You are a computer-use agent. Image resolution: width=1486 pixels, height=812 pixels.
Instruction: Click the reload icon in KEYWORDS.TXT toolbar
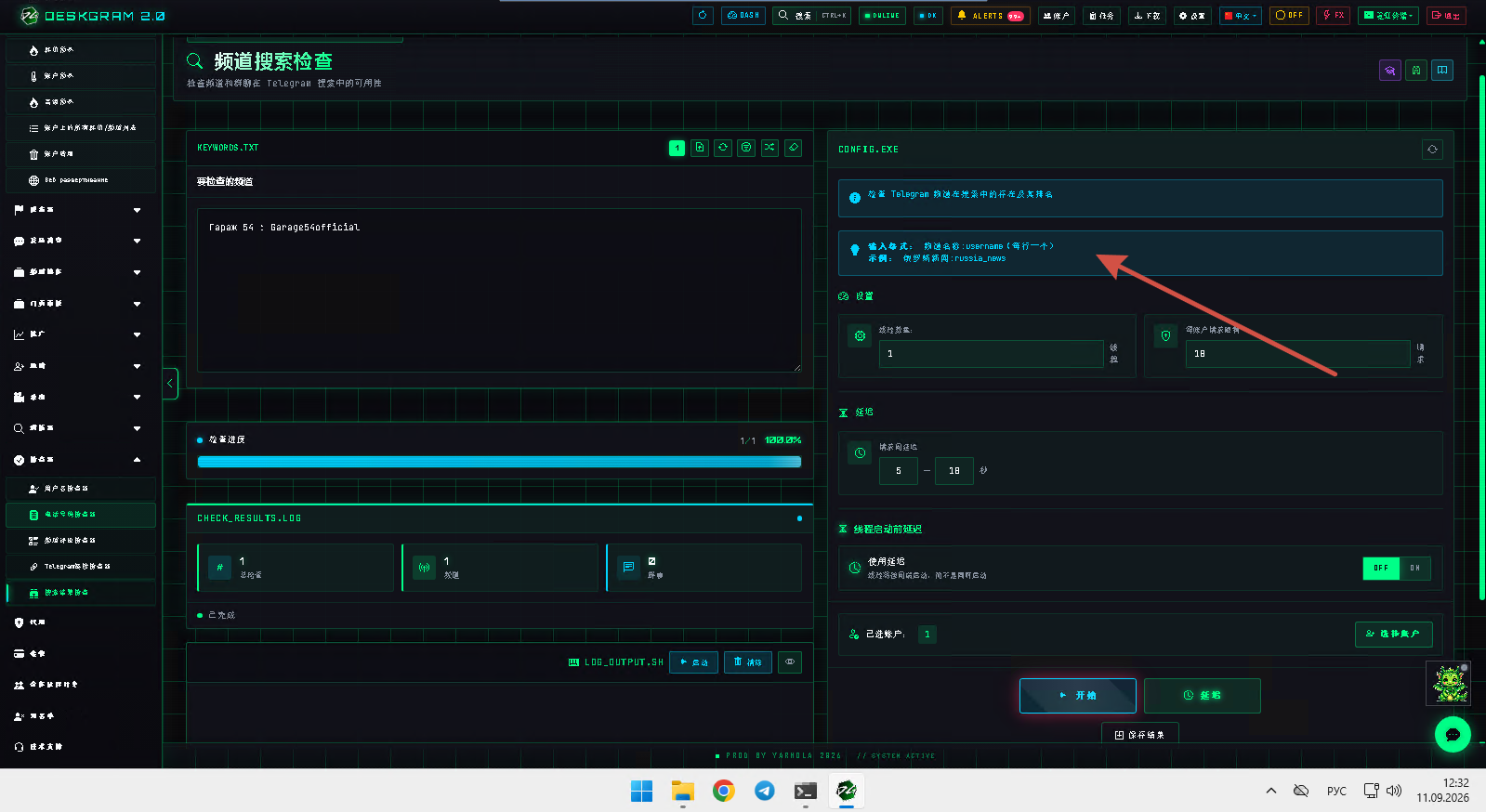point(723,148)
